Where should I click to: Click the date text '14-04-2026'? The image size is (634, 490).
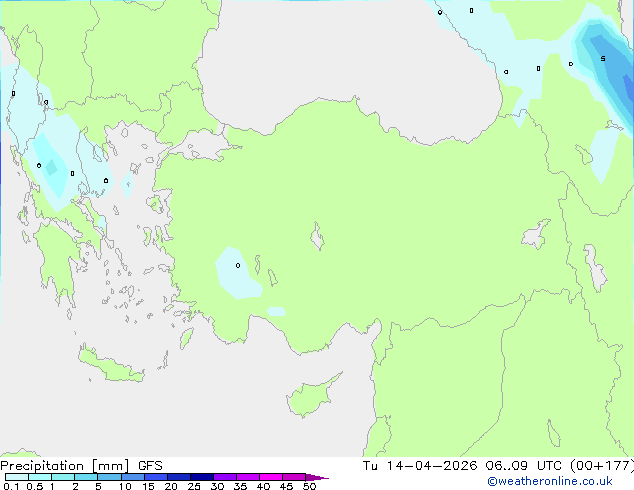tap(431, 466)
